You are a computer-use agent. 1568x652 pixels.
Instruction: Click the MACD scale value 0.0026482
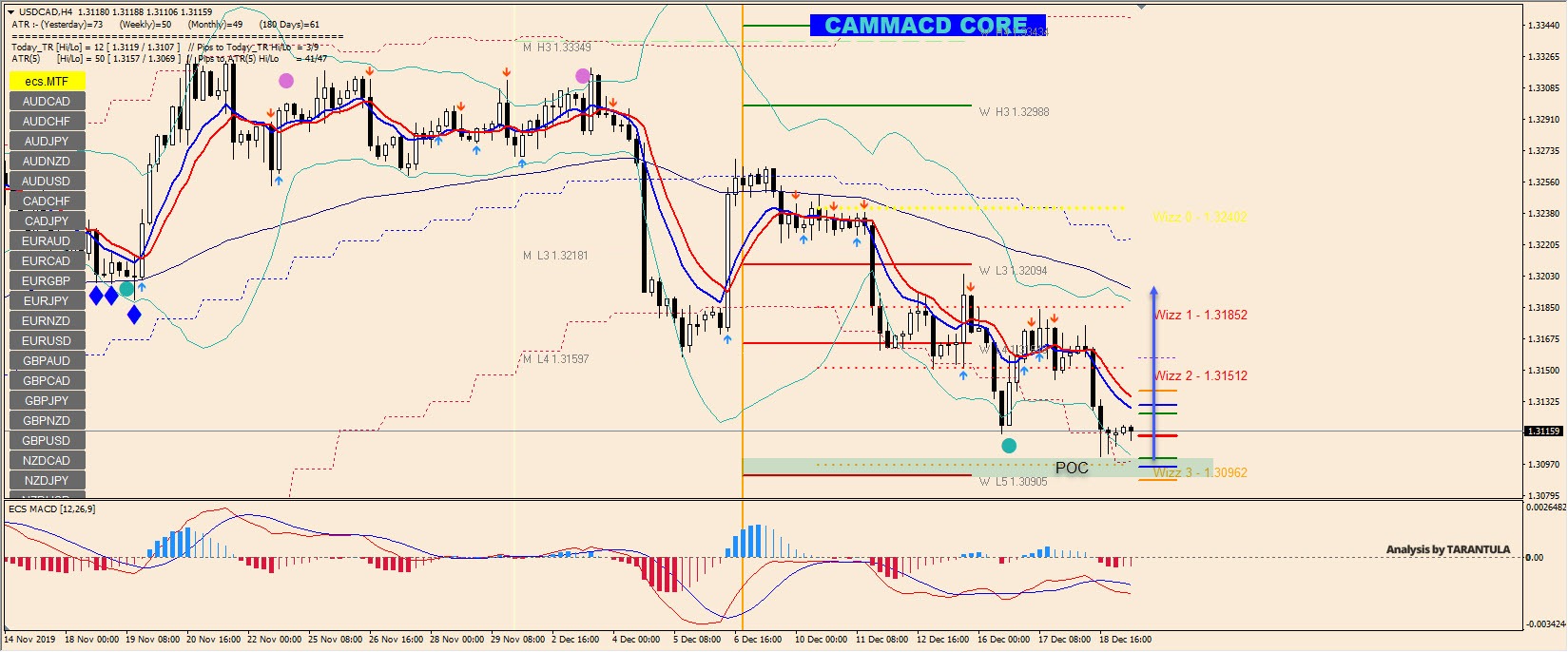pyautogui.click(x=1546, y=508)
